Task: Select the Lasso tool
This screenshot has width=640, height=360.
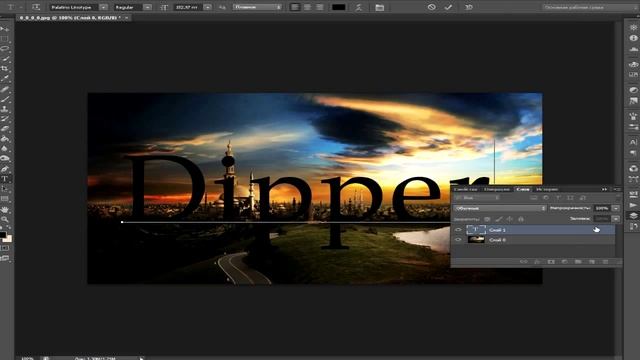Action: click(5, 49)
